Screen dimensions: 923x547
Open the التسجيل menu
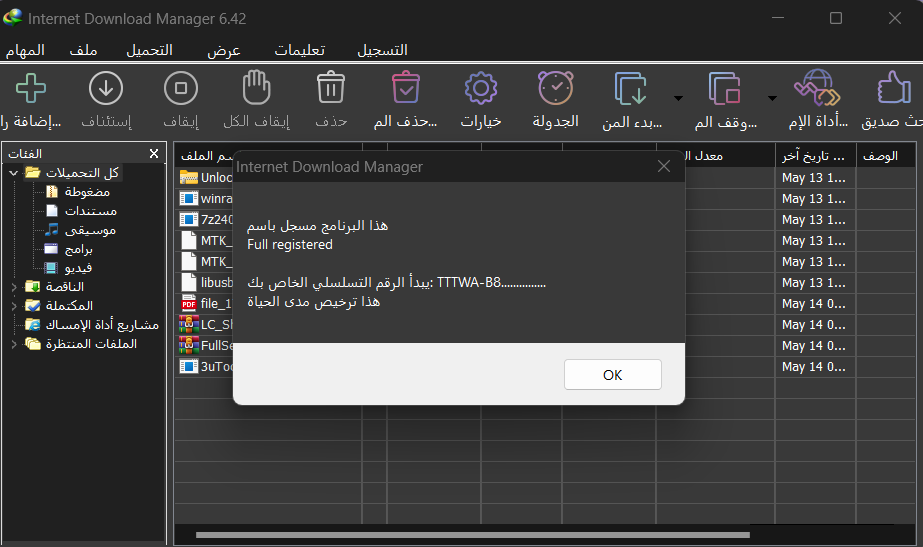click(x=383, y=51)
